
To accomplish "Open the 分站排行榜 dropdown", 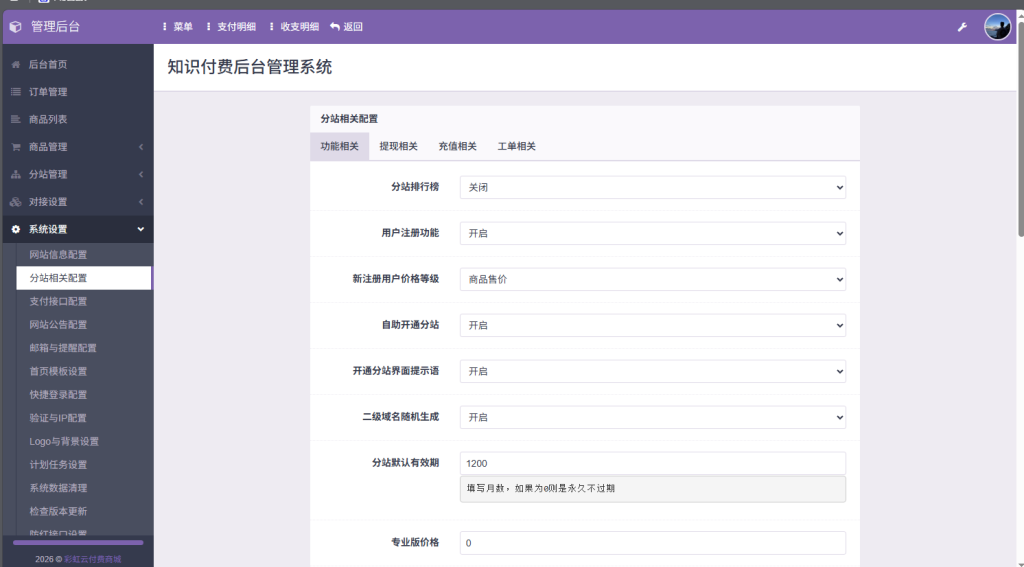I will [652, 187].
